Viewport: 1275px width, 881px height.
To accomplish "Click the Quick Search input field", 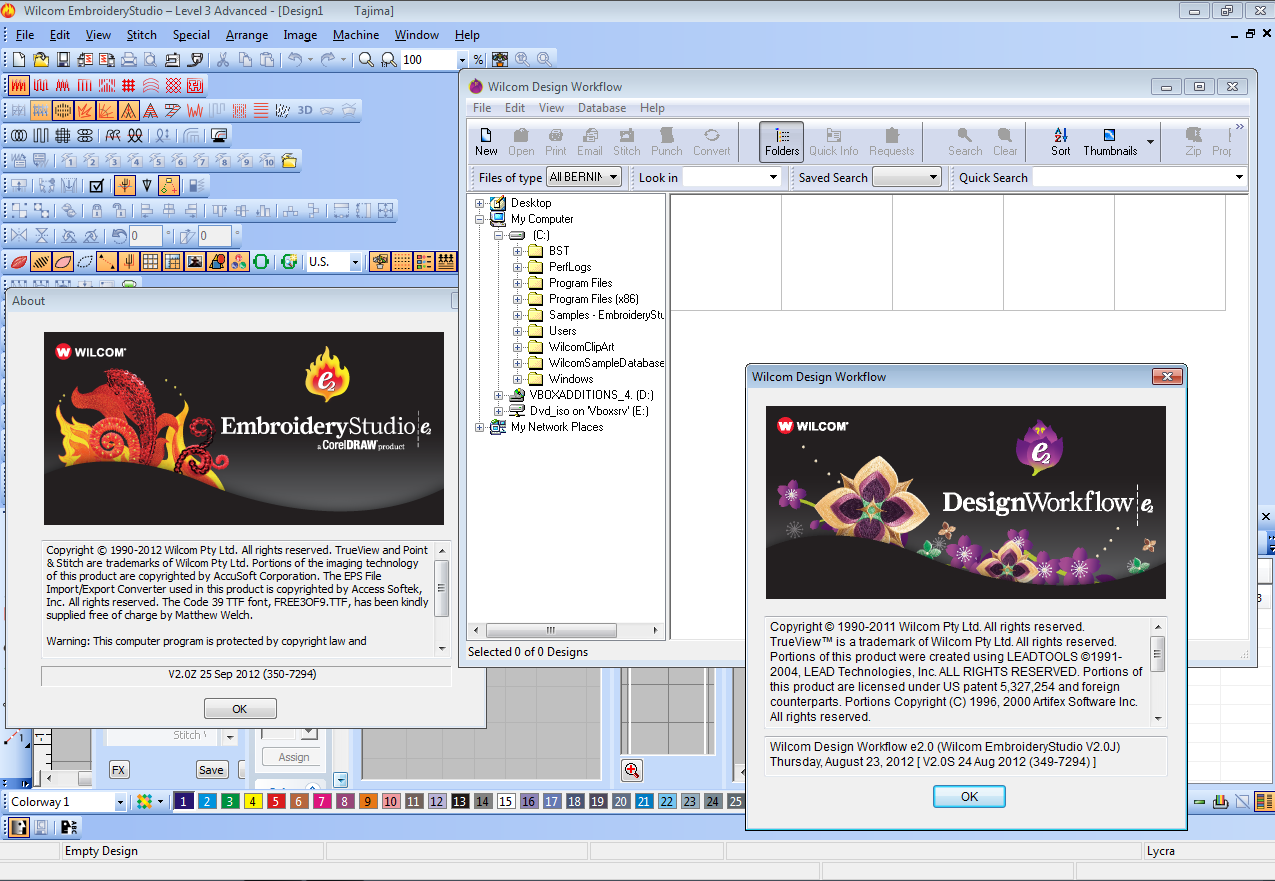I will click(x=1132, y=177).
